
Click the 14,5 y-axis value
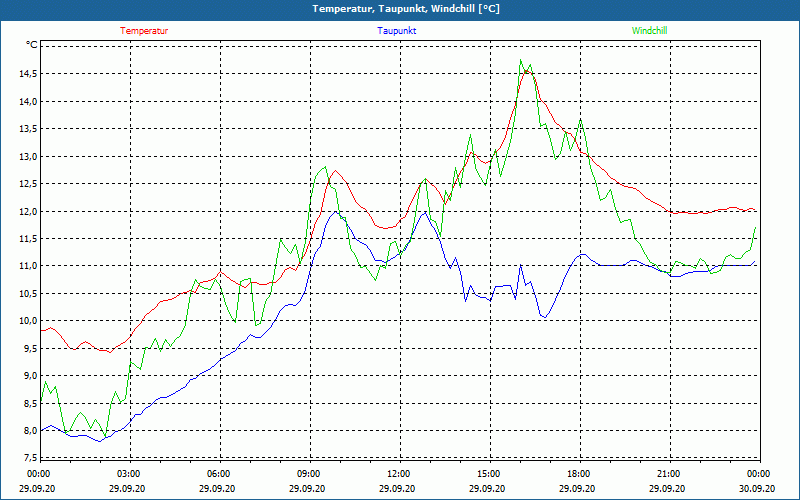pyautogui.click(x=28, y=74)
